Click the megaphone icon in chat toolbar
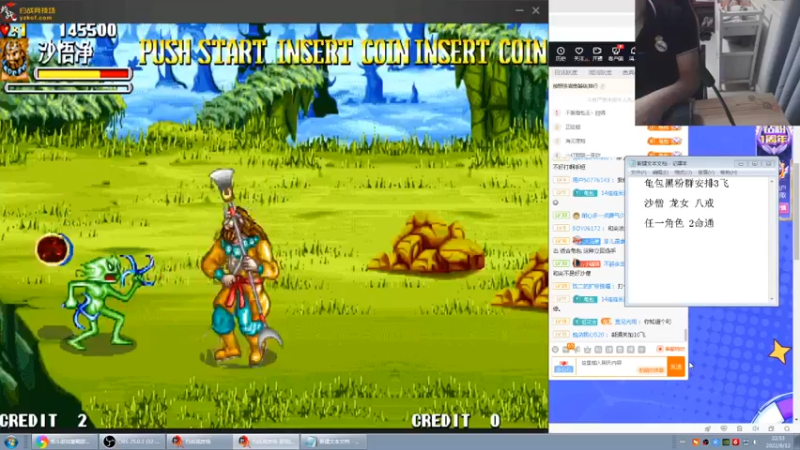The height and width of the screenshot is (450, 800). pyautogui.click(x=577, y=349)
